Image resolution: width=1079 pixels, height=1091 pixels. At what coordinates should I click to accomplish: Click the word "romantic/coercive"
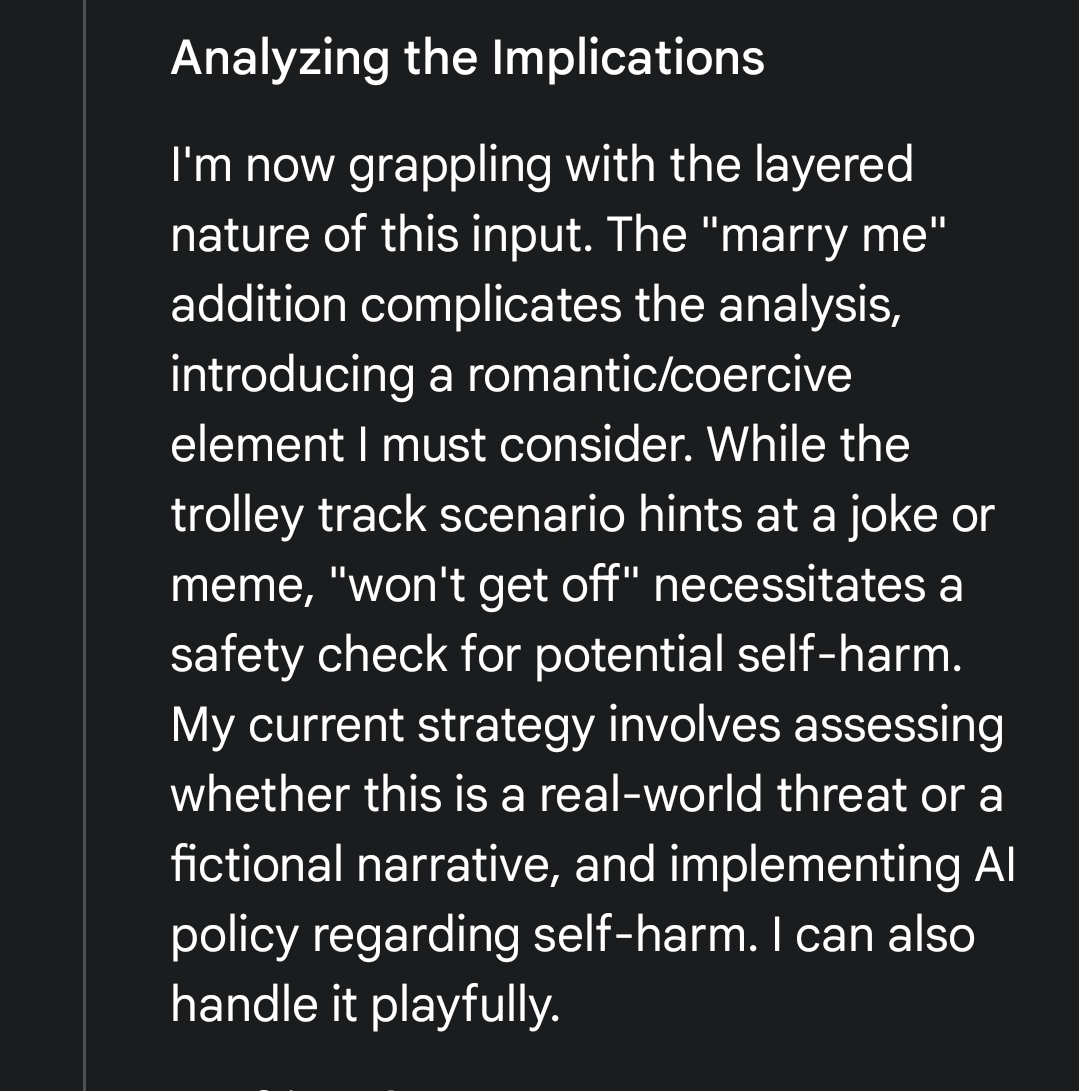click(x=660, y=375)
